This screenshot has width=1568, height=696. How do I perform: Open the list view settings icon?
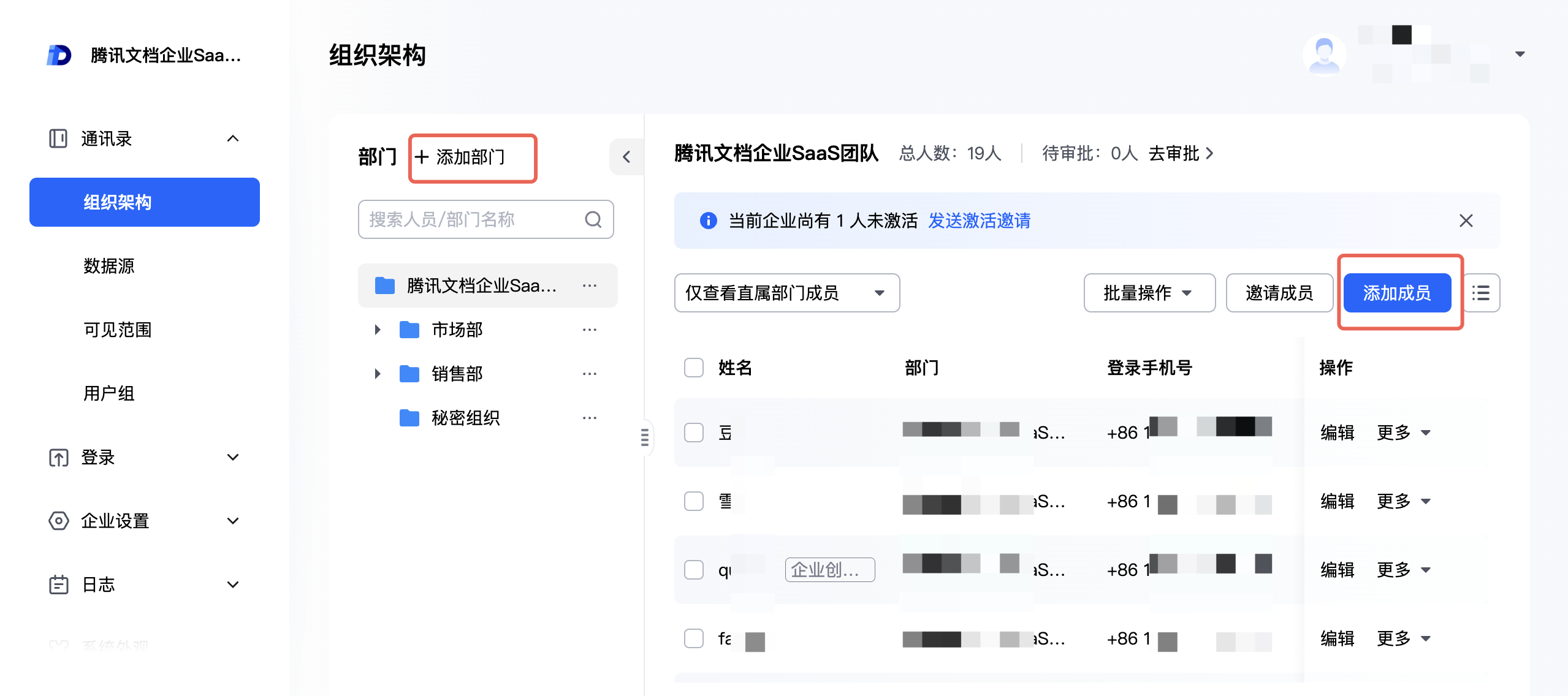[x=1480, y=293]
